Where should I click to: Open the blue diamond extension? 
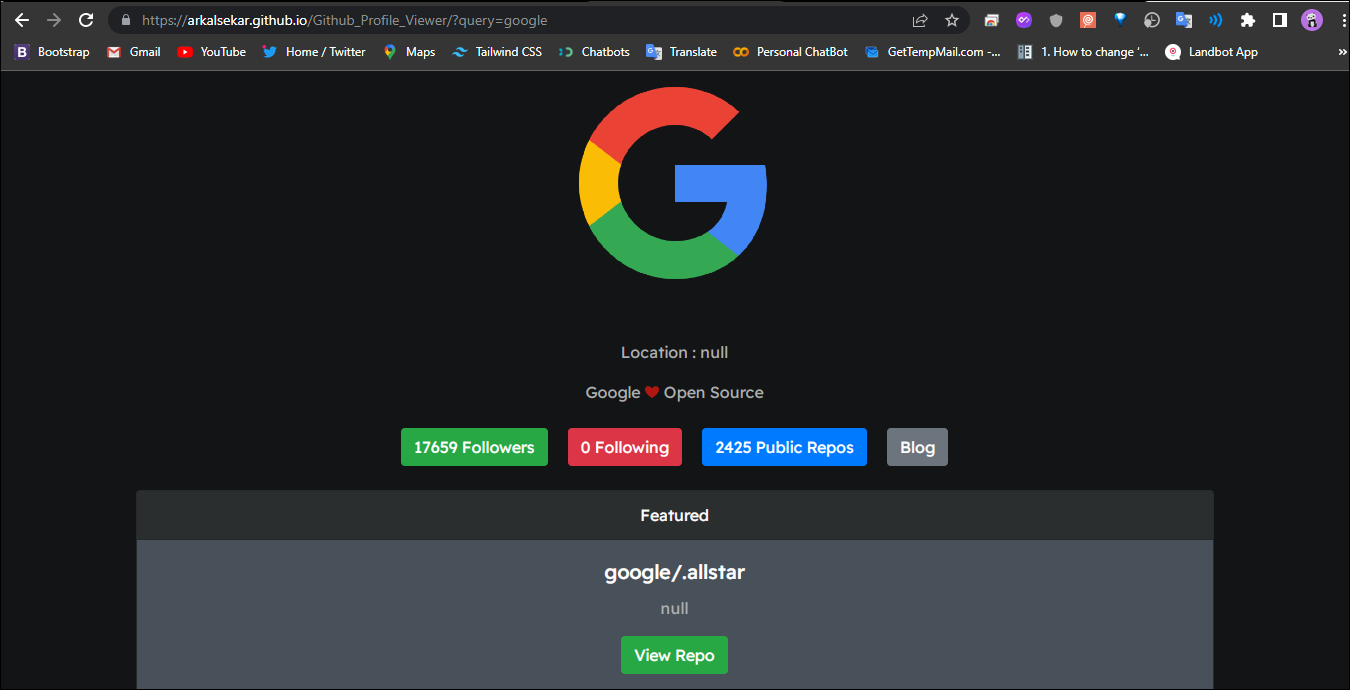point(1120,19)
